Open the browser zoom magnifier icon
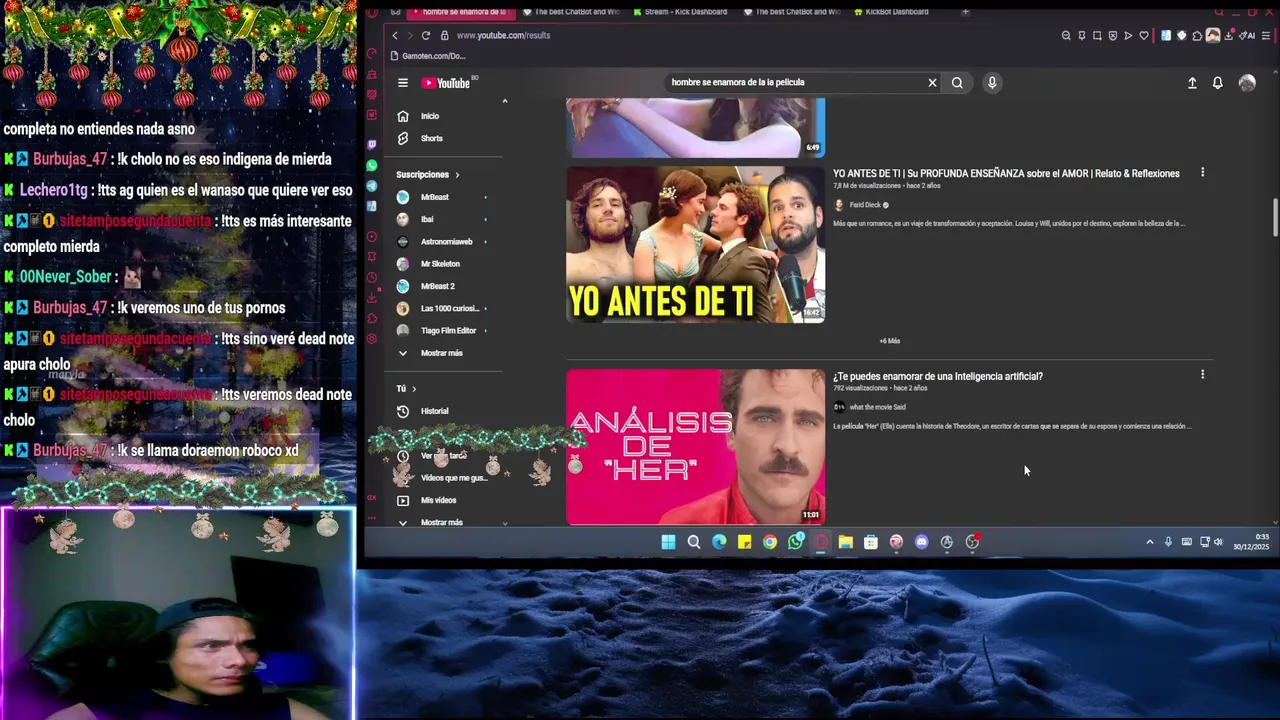The height and width of the screenshot is (720, 1280). click(x=1066, y=35)
